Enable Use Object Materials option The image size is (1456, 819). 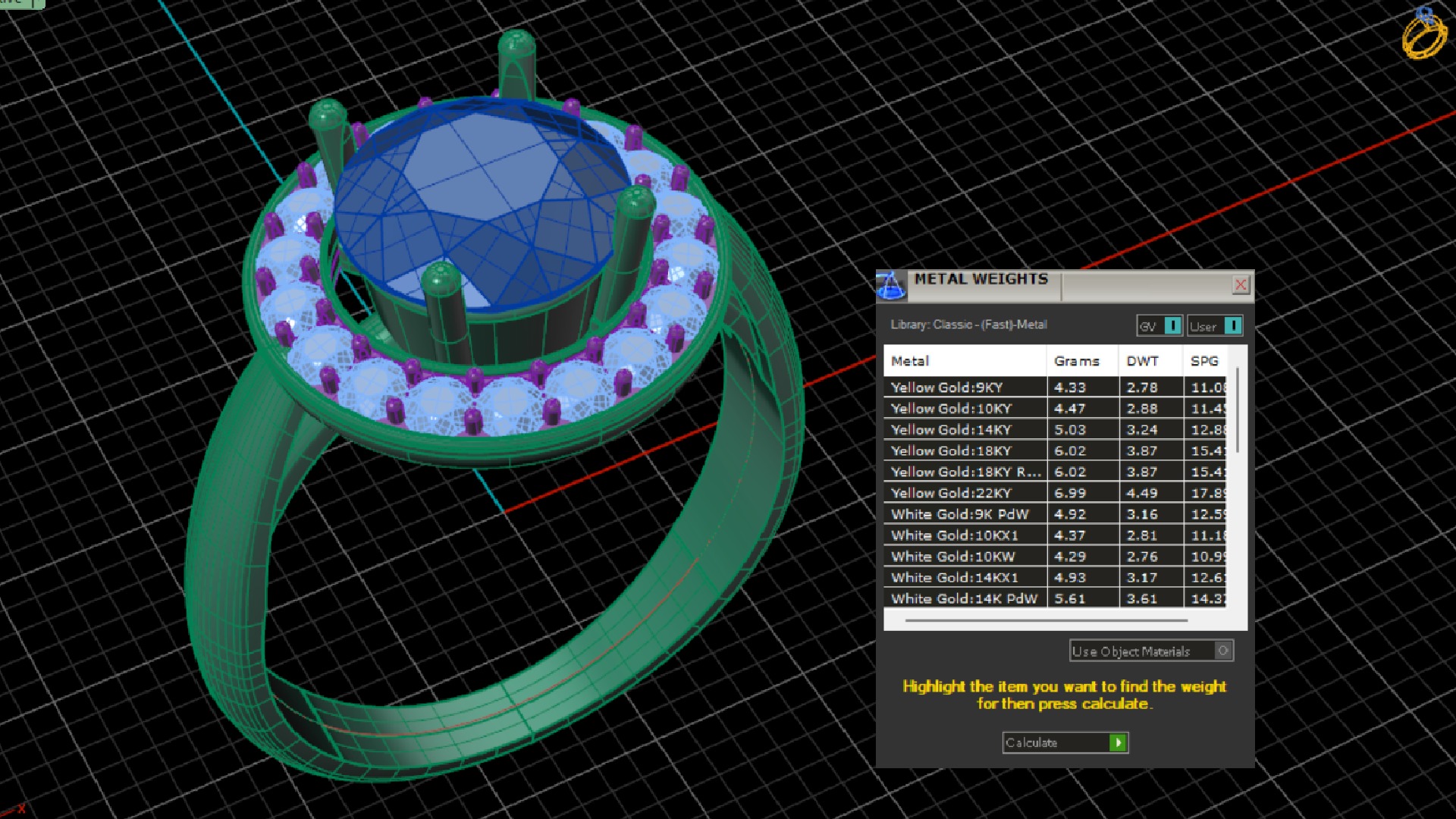coord(1222,651)
